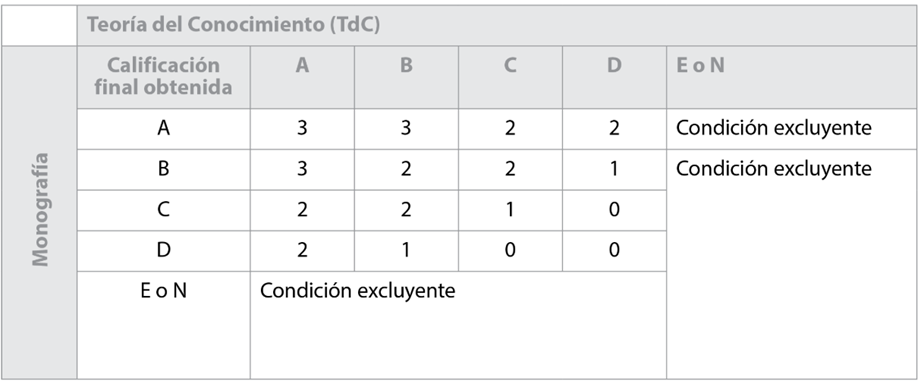This screenshot has height=384, width=921.
Task: Click the value 1 in row D, column B
Action: pos(406,250)
